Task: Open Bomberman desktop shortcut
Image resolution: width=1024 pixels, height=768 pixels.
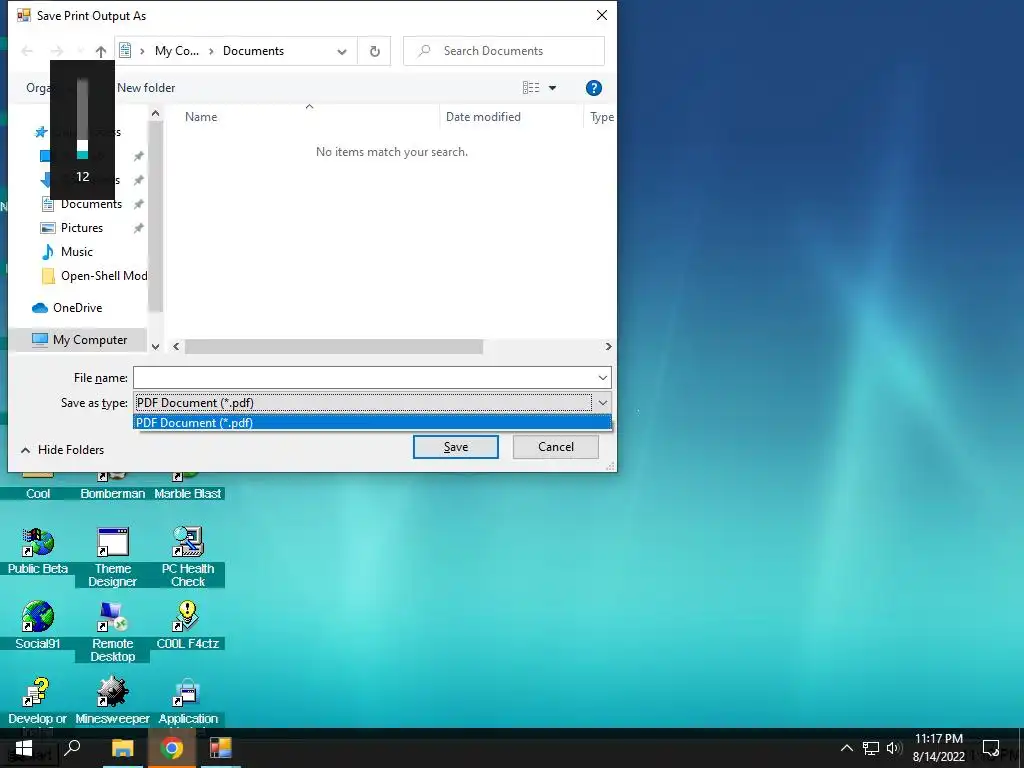Action: (x=112, y=487)
